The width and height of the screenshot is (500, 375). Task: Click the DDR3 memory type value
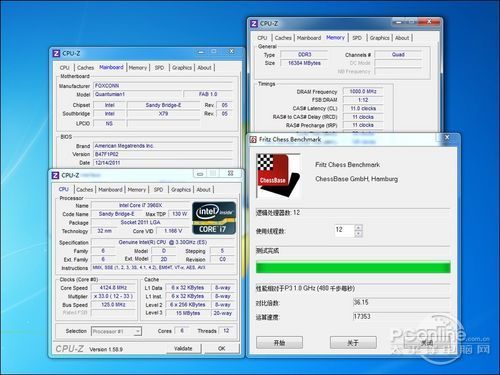304,54
